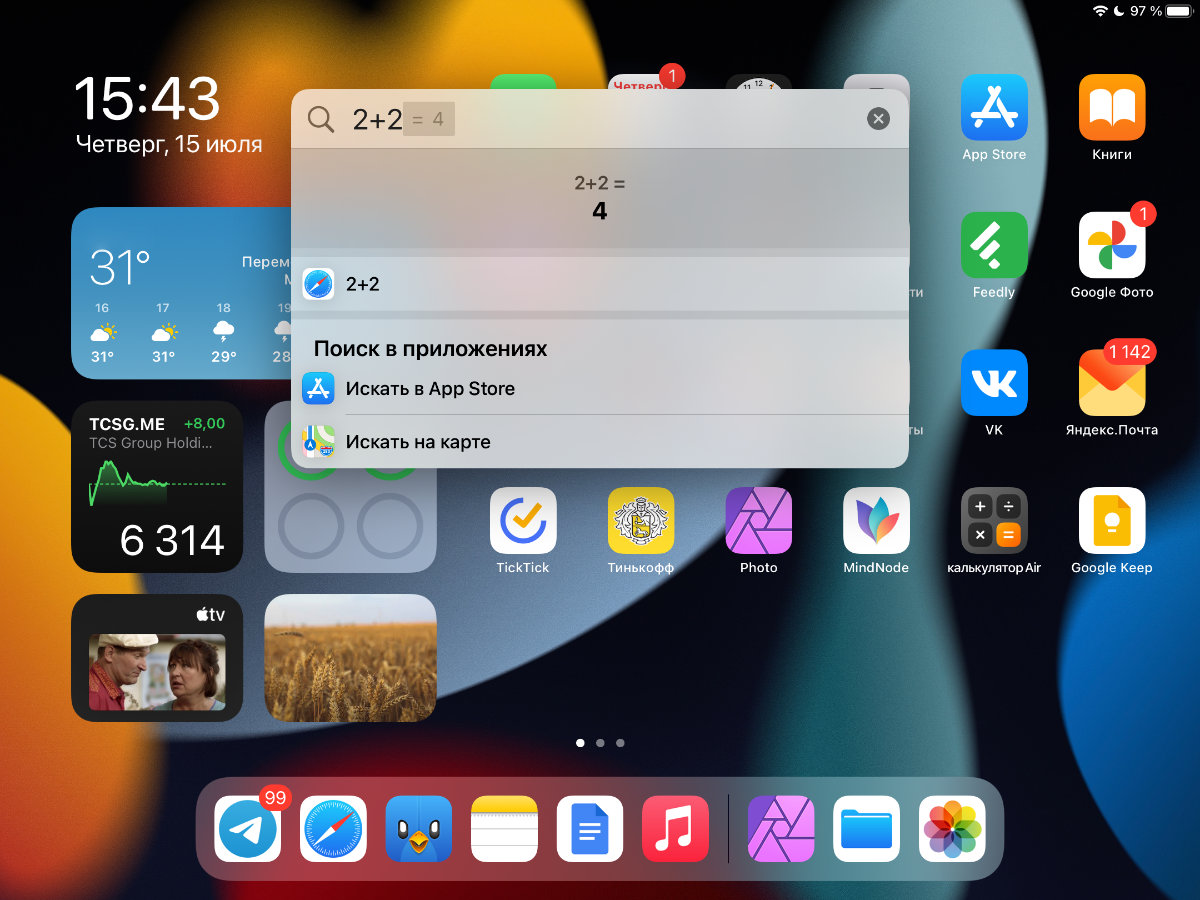Open Google Keep app

[1112, 520]
